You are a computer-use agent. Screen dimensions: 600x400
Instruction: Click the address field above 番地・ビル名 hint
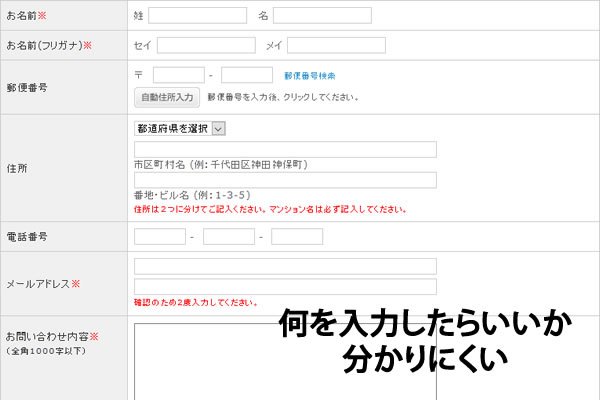point(285,180)
